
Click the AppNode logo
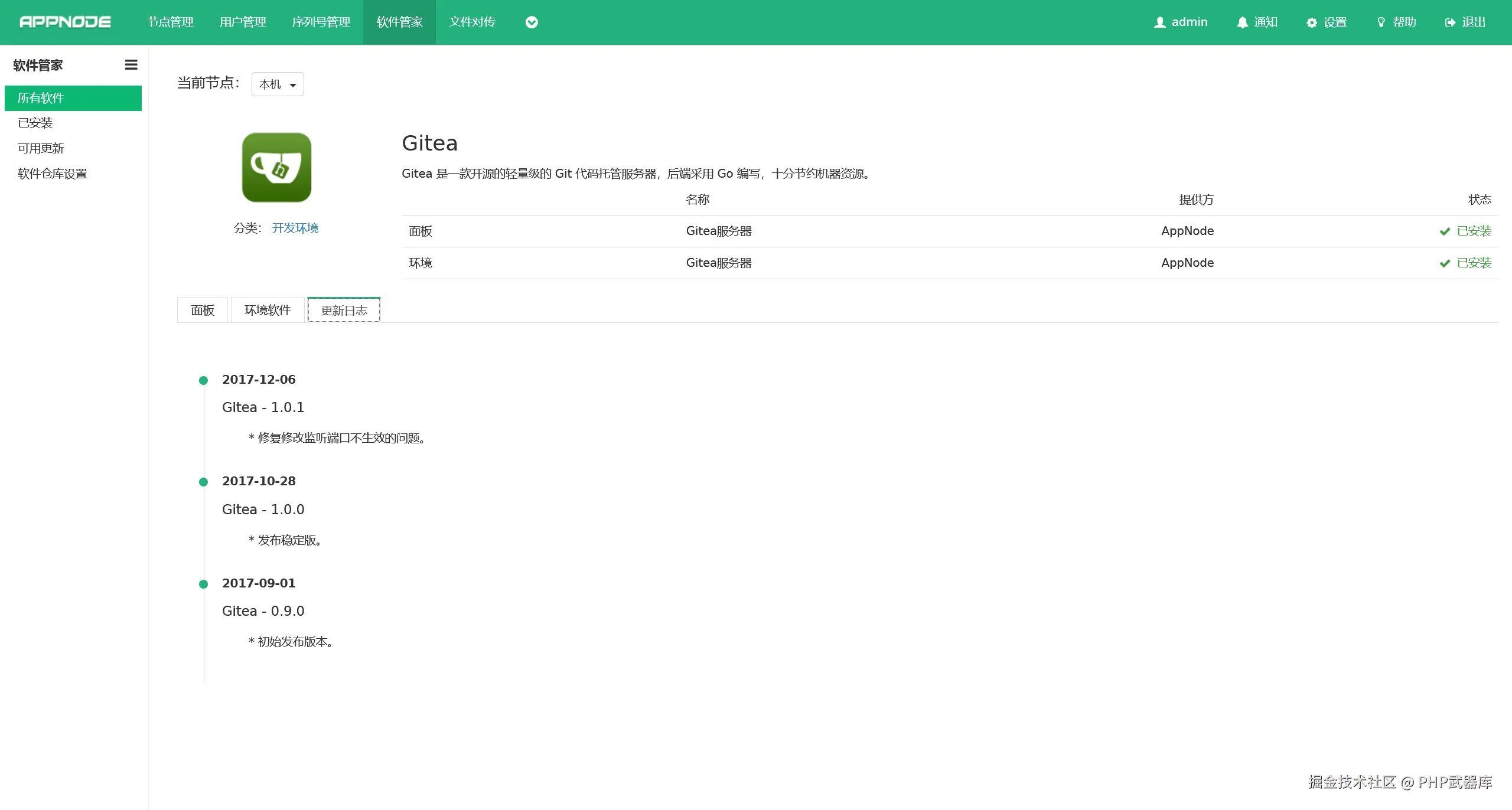(x=65, y=22)
